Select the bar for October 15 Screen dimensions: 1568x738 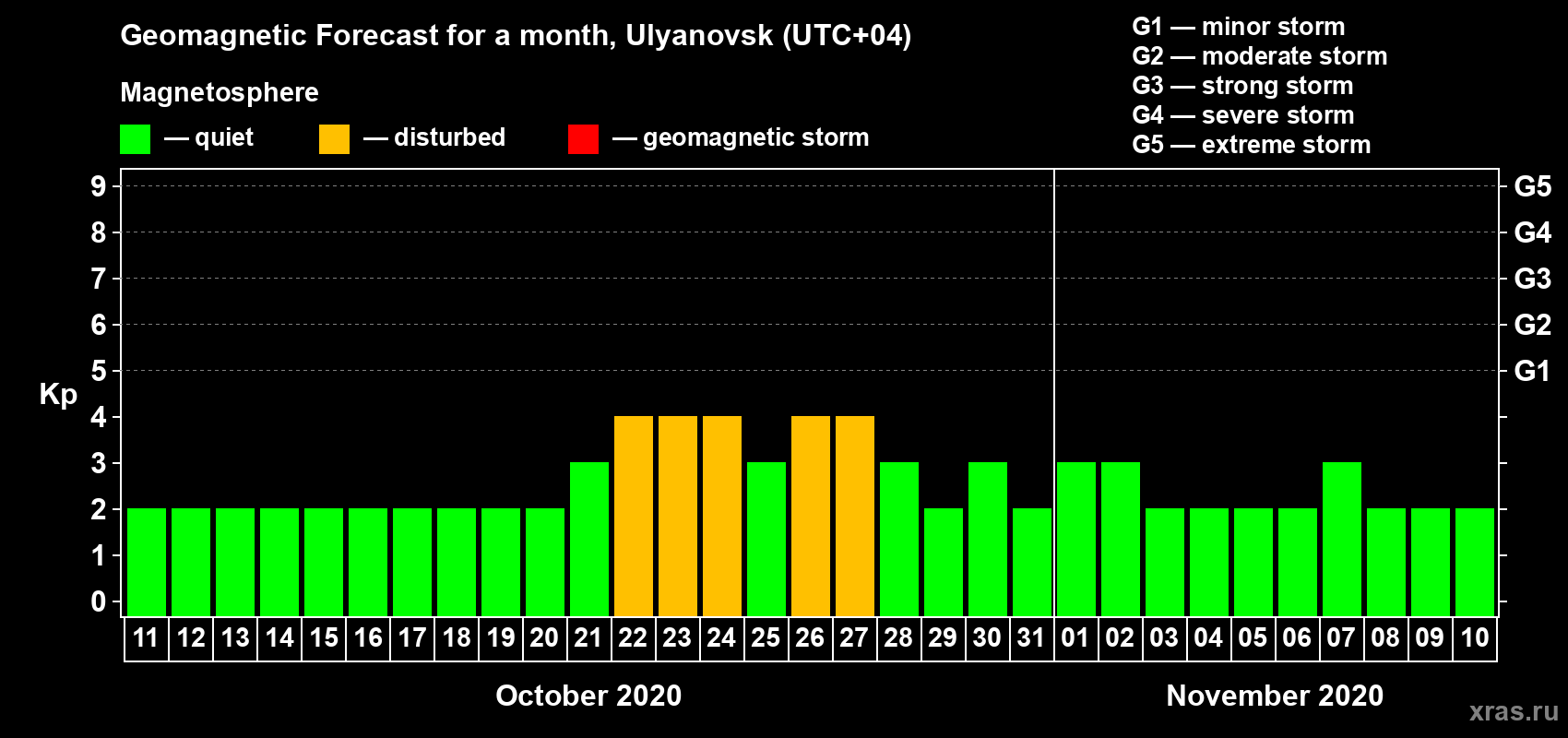click(324, 562)
